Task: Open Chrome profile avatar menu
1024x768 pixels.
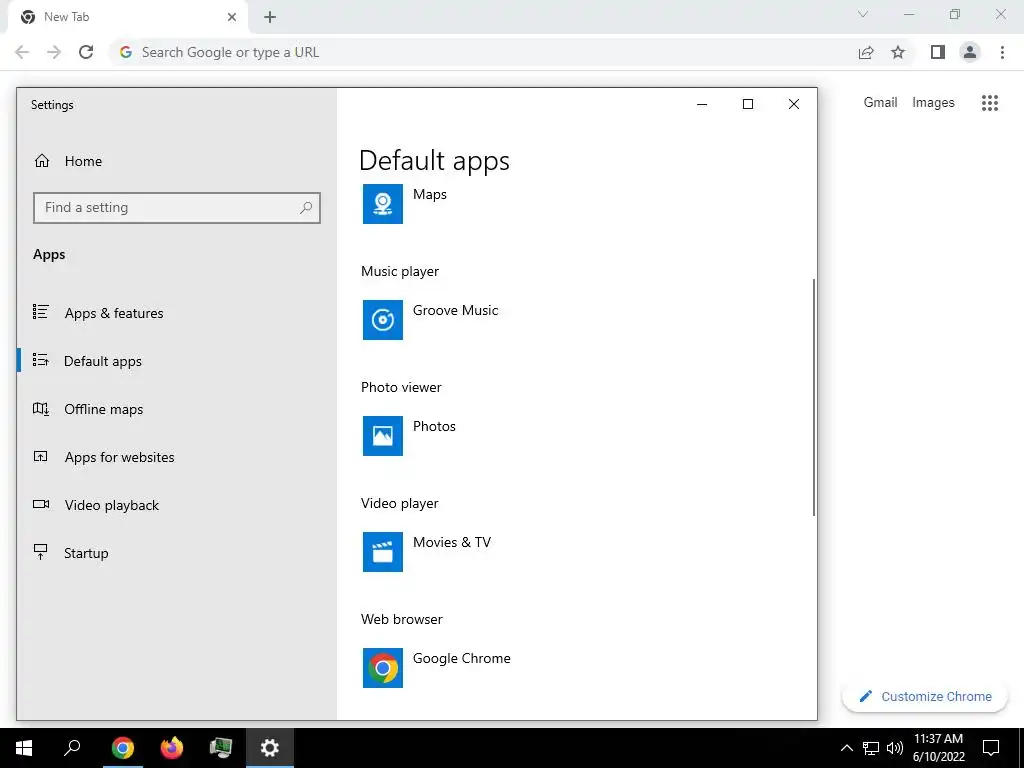Action: click(x=970, y=52)
